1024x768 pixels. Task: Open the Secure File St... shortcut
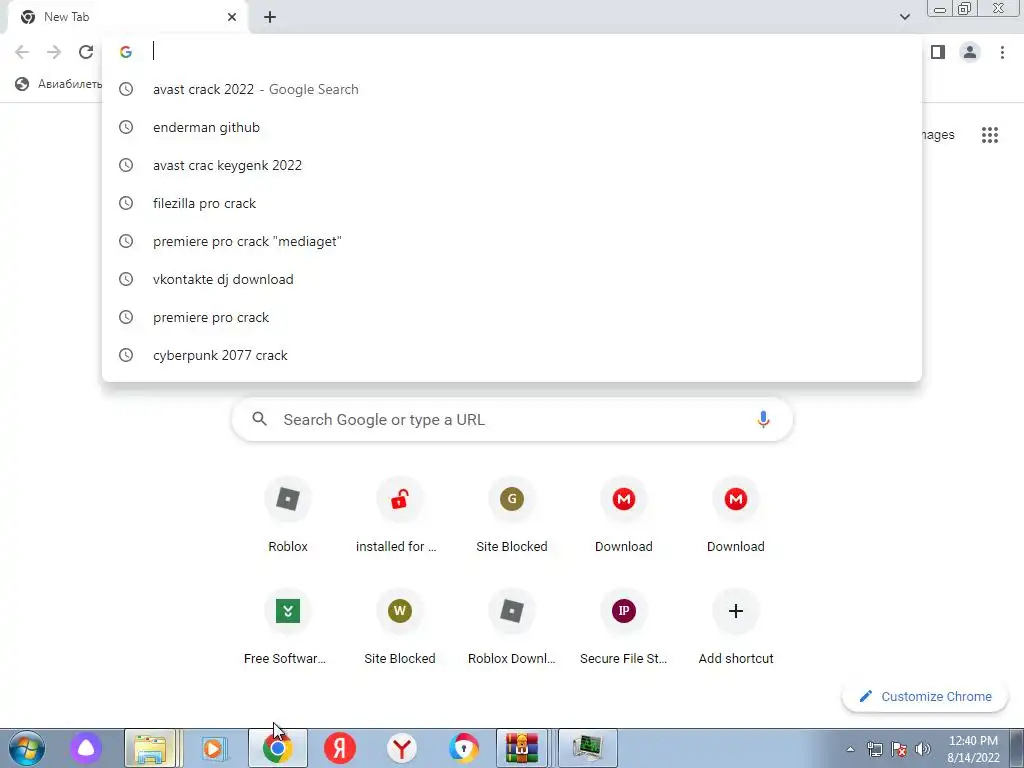pyautogui.click(x=624, y=627)
